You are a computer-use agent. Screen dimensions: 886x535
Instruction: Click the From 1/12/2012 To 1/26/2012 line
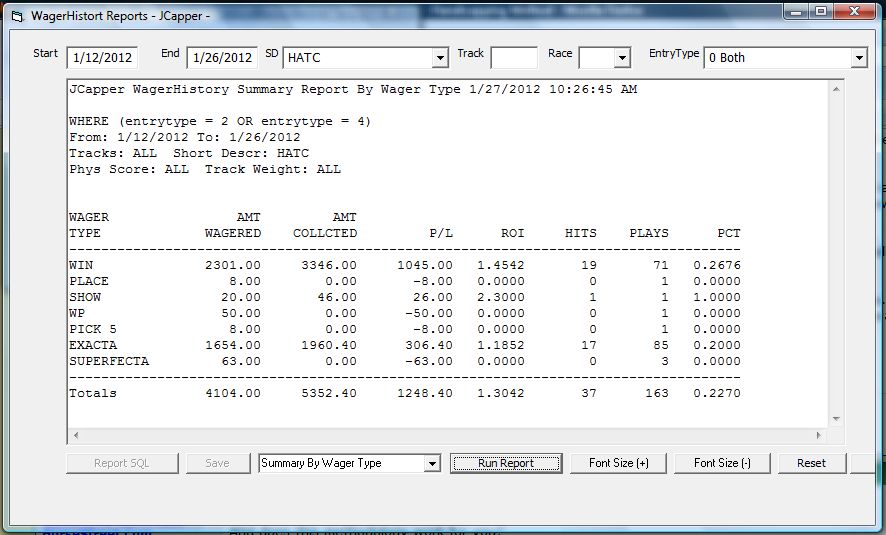pyautogui.click(x=185, y=137)
